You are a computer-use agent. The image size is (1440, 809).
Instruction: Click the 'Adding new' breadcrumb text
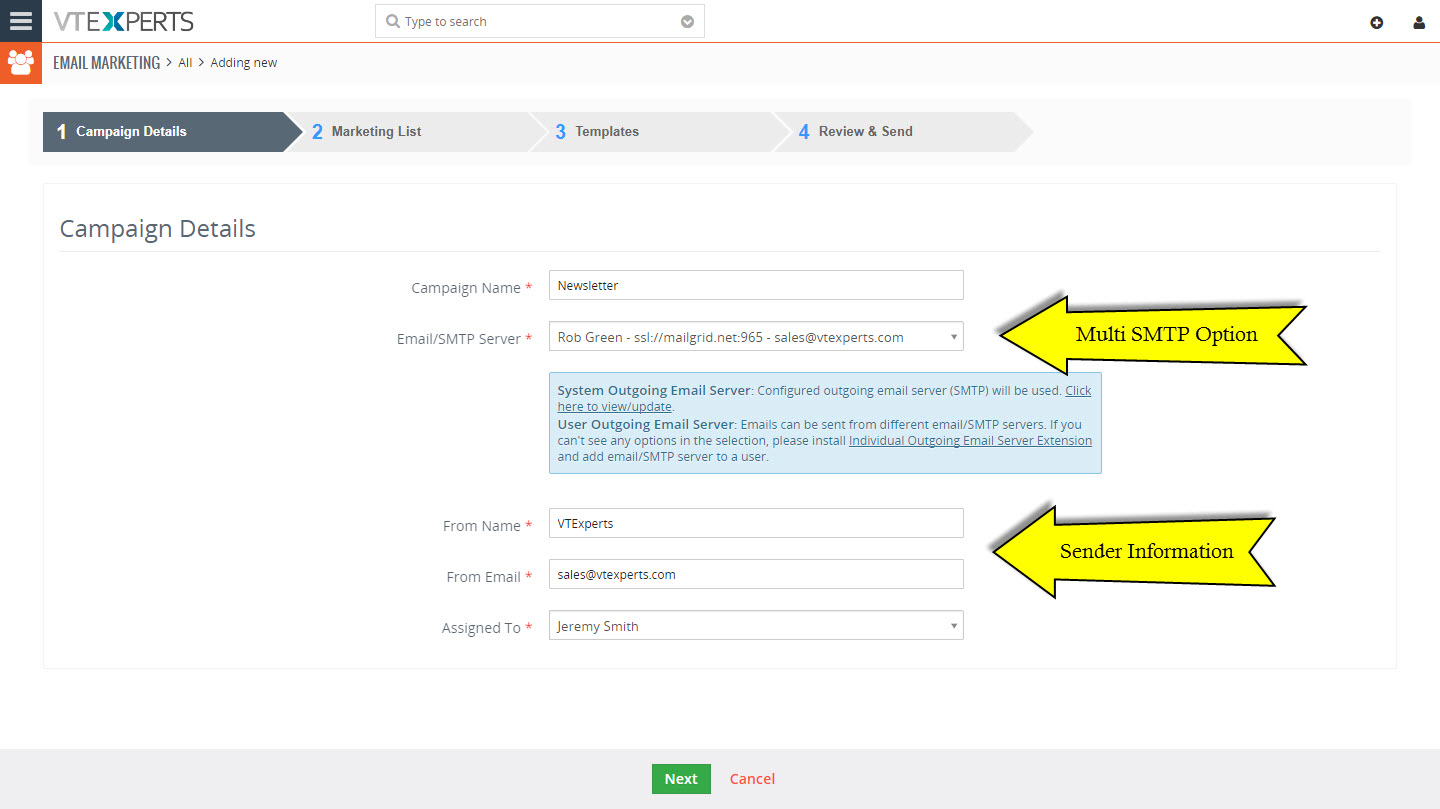tap(244, 63)
